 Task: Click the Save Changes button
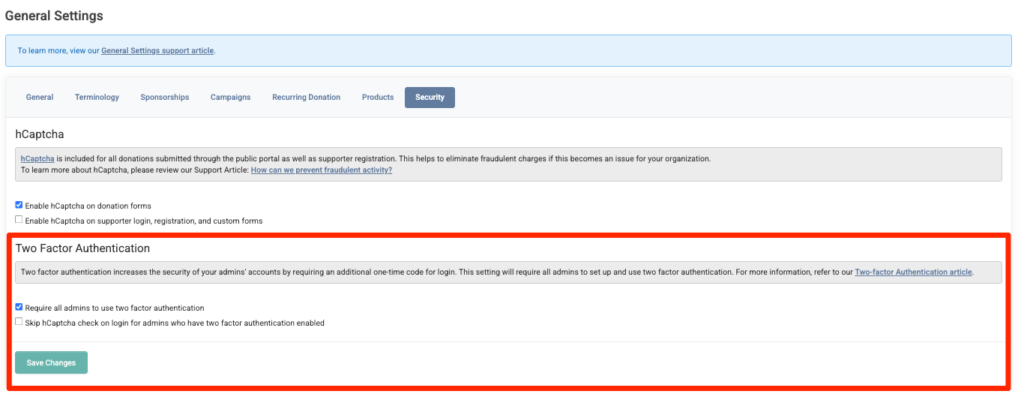coord(51,362)
